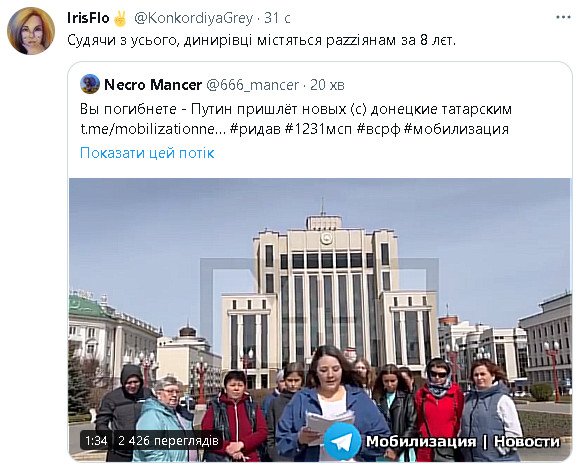Click Показати цей потік link
This screenshot has height=468, width=584.
(147, 153)
